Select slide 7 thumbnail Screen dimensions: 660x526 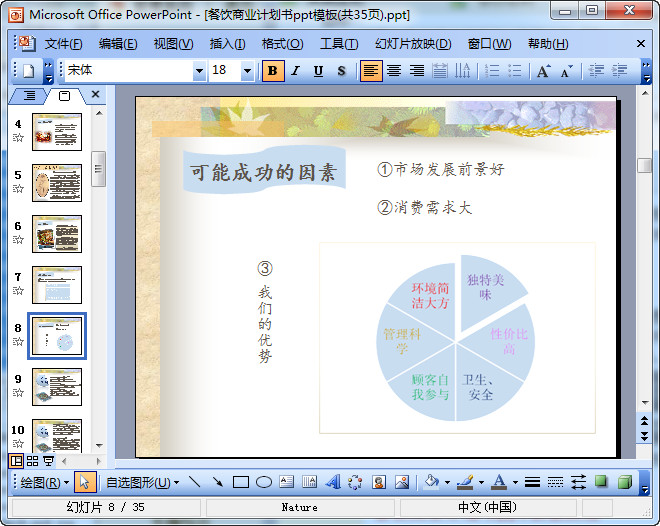[x=57, y=285]
